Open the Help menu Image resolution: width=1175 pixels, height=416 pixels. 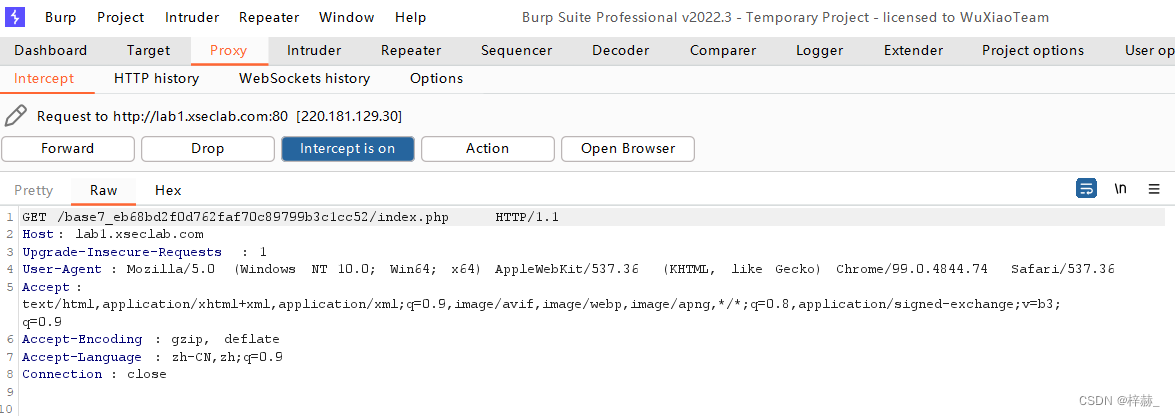(411, 16)
